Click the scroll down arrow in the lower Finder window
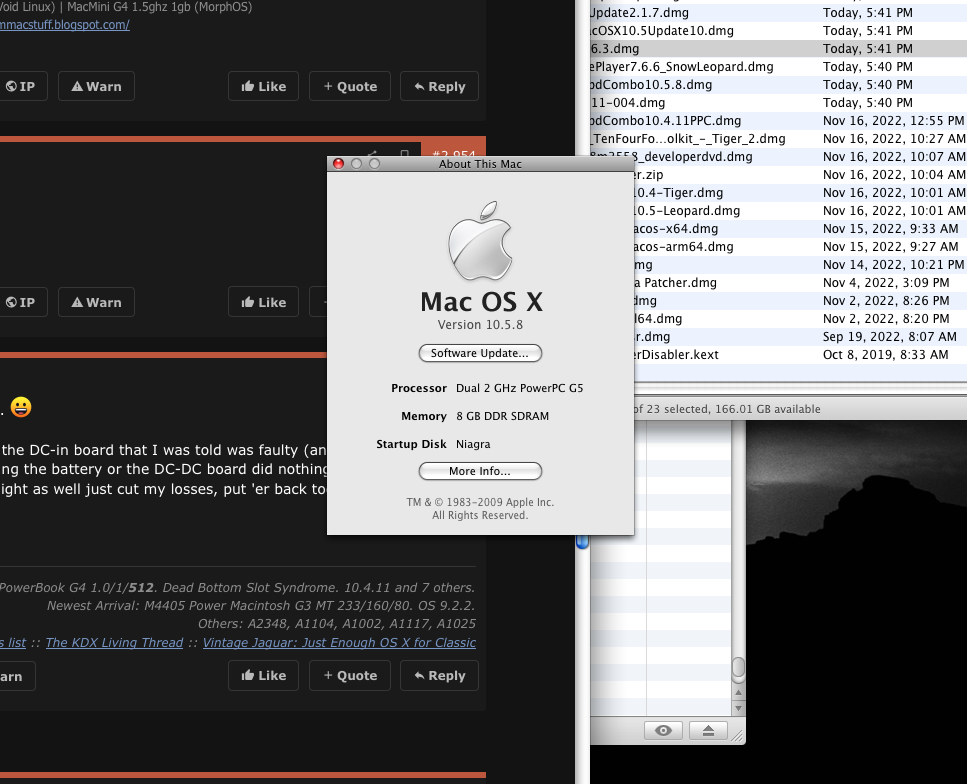The height and width of the screenshot is (784, 967). pyautogui.click(x=738, y=707)
